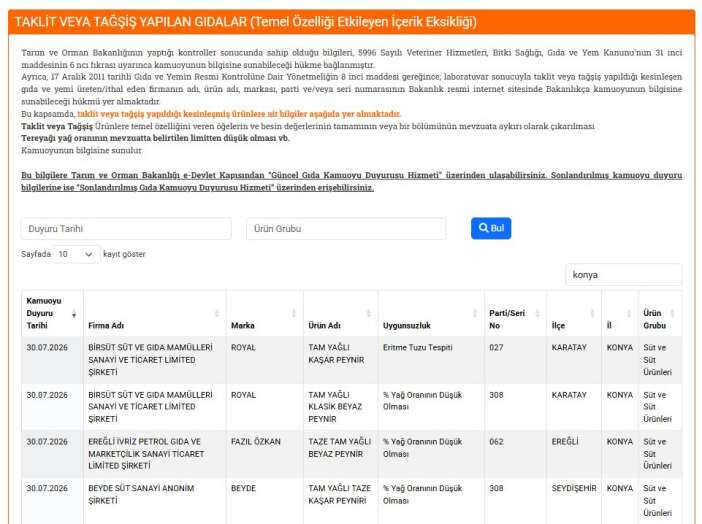This screenshot has height=524, width=702.
Task: Sort by Kamuoyu Duyuru Tarihi column arrows
Action: coord(74,315)
